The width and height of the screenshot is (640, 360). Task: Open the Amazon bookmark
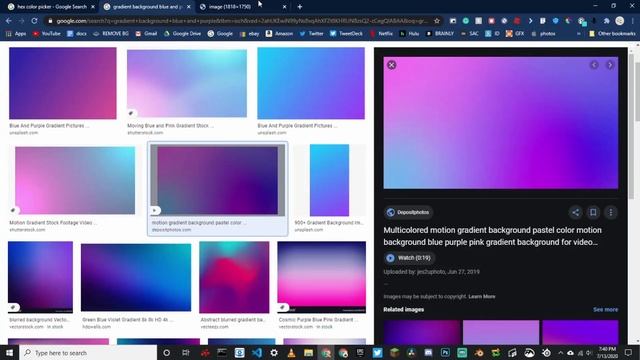click(279, 33)
